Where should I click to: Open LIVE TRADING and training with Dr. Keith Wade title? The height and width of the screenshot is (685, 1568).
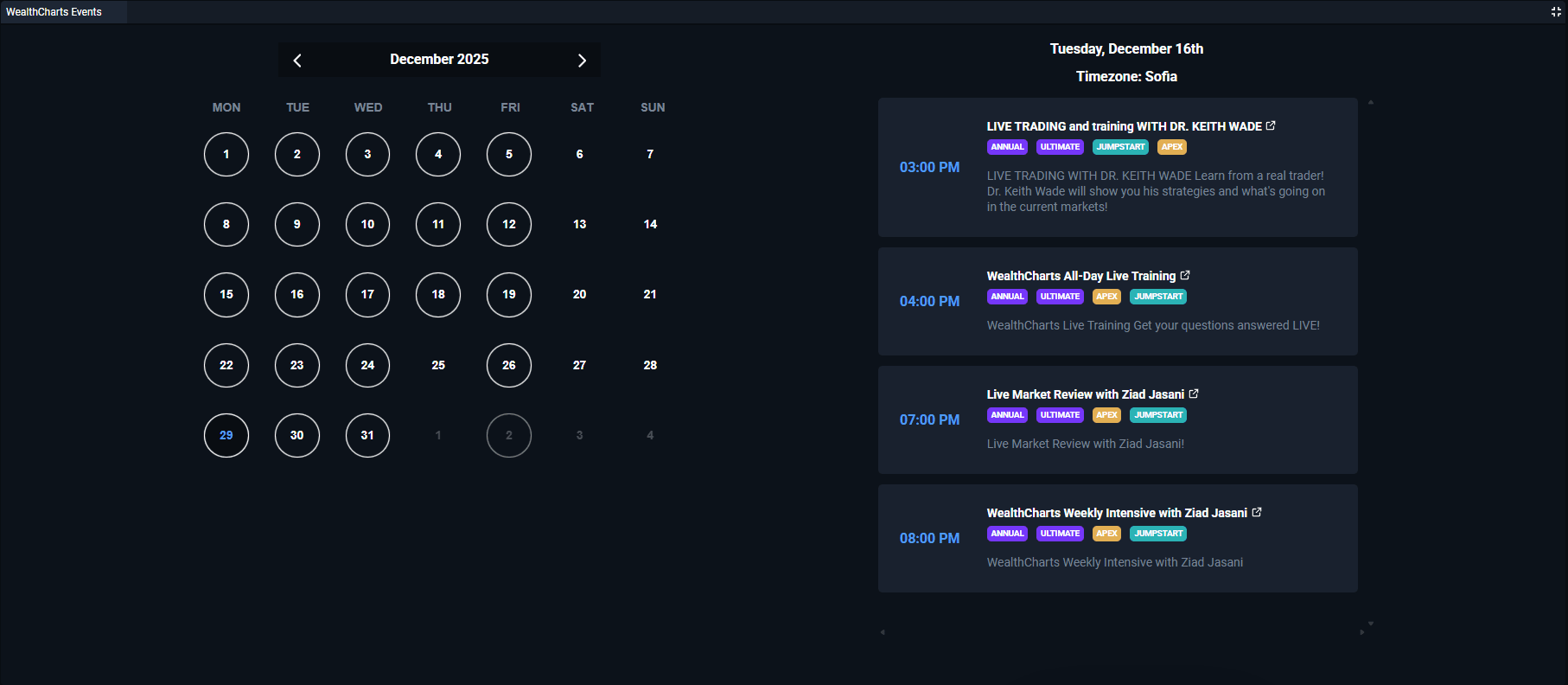point(1124,126)
